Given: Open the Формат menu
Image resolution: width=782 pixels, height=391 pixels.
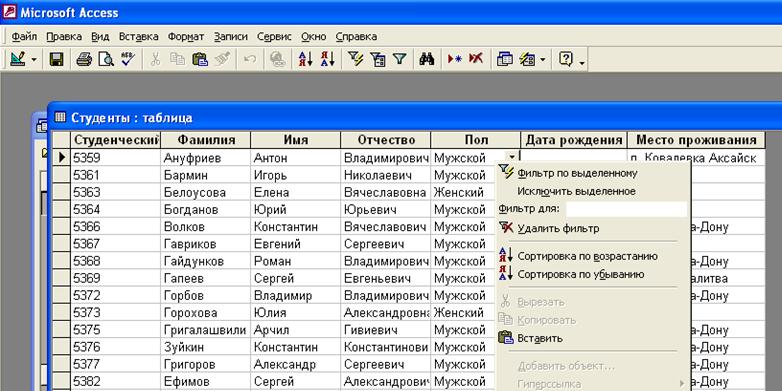Looking at the screenshot, I should pyautogui.click(x=186, y=36).
